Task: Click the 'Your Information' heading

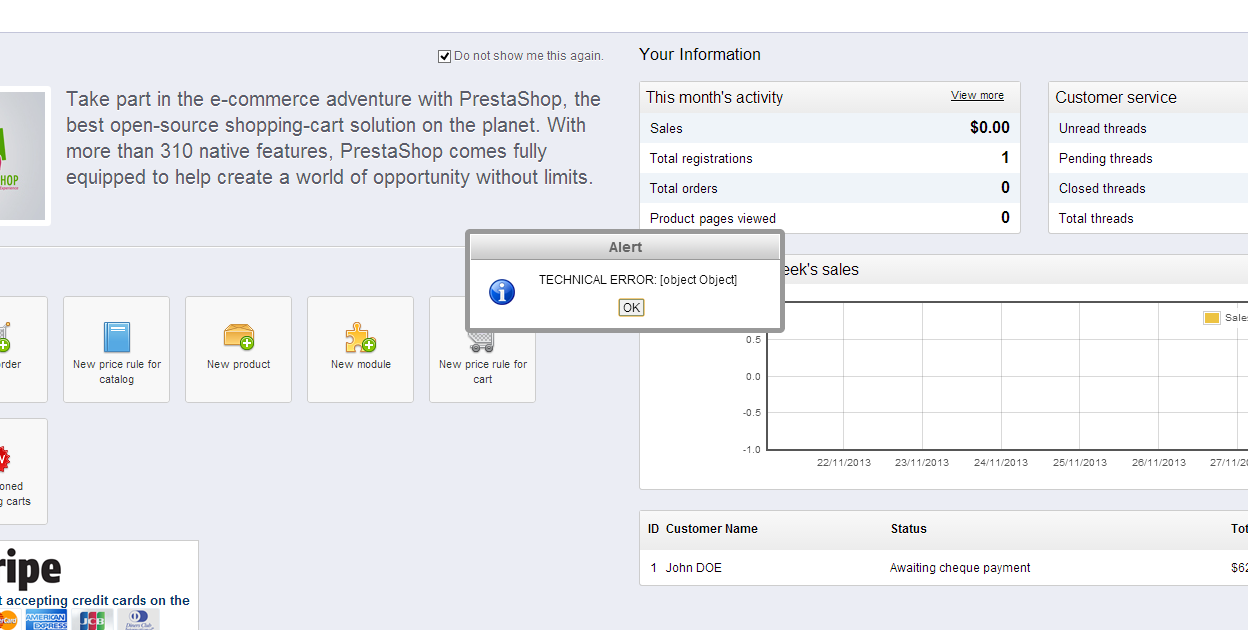Action: point(700,55)
